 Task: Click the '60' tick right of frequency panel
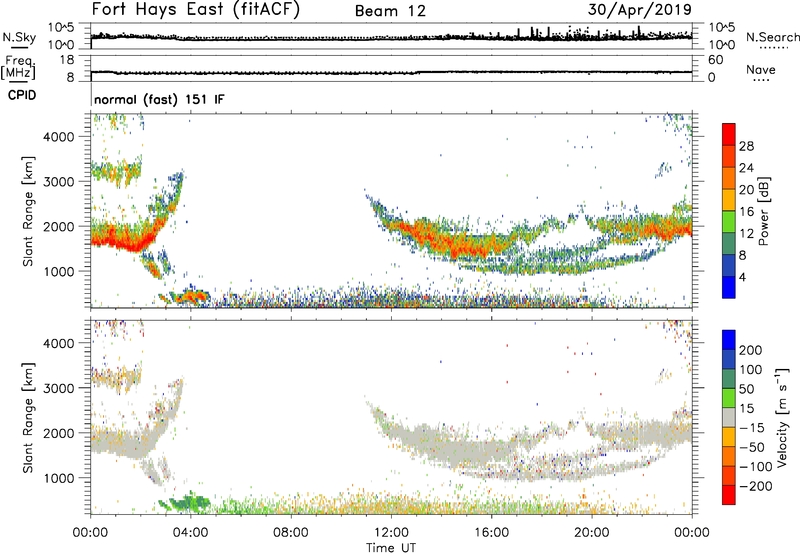715,60
